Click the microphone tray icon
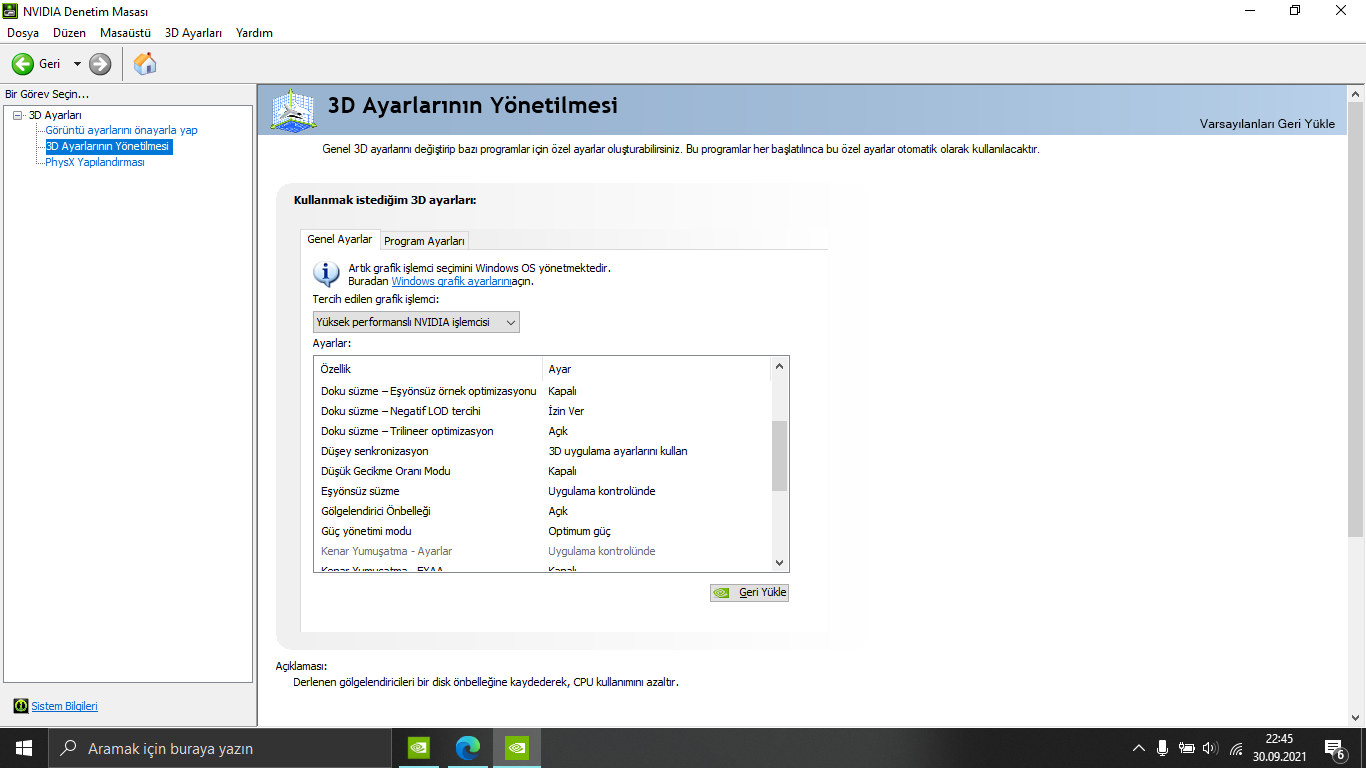This screenshot has width=1366, height=768. [x=1162, y=748]
